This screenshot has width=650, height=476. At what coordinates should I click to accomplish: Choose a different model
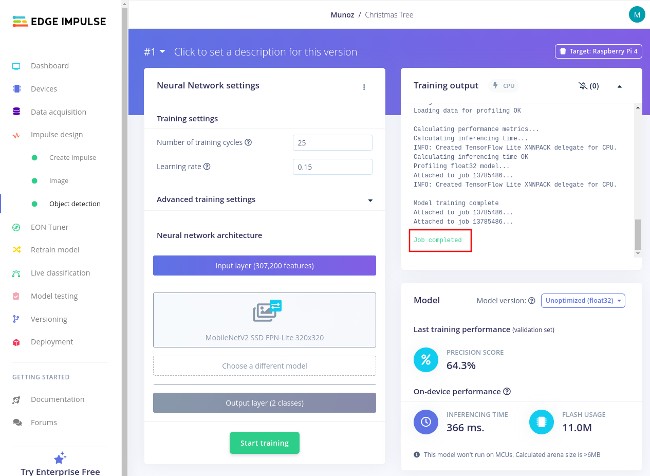[x=264, y=366]
